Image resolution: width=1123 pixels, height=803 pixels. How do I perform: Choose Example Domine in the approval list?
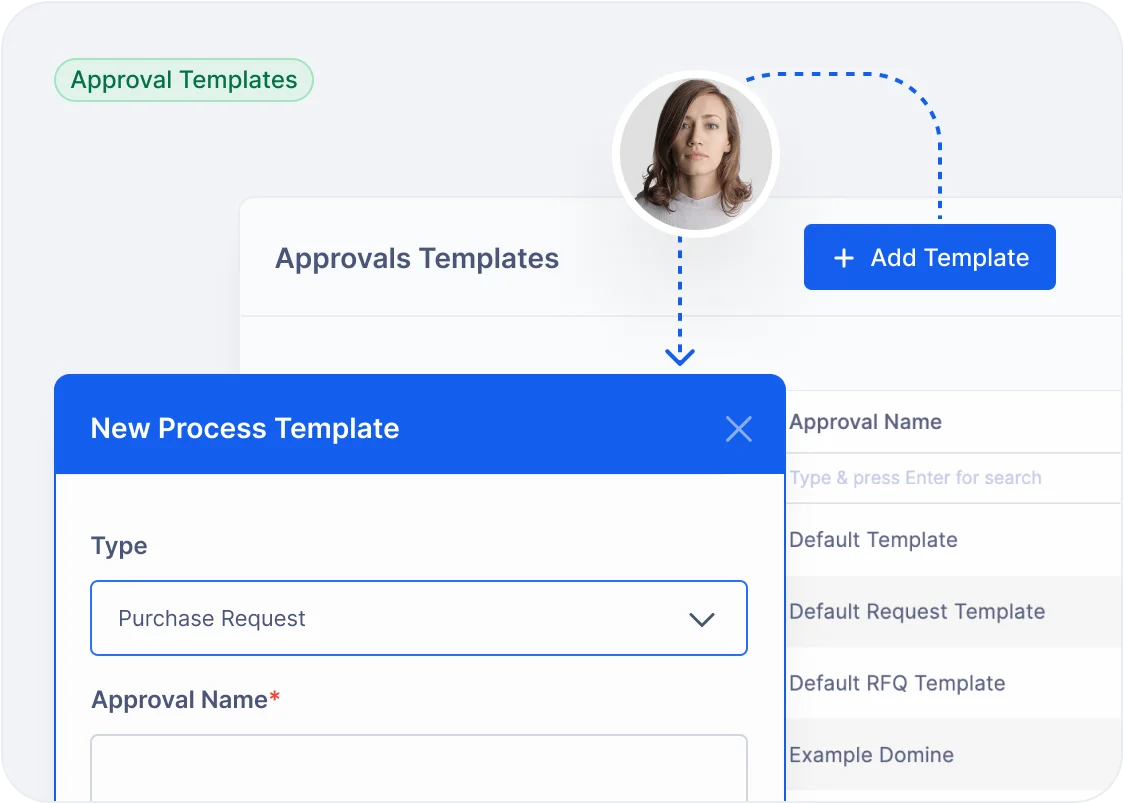click(870, 755)
